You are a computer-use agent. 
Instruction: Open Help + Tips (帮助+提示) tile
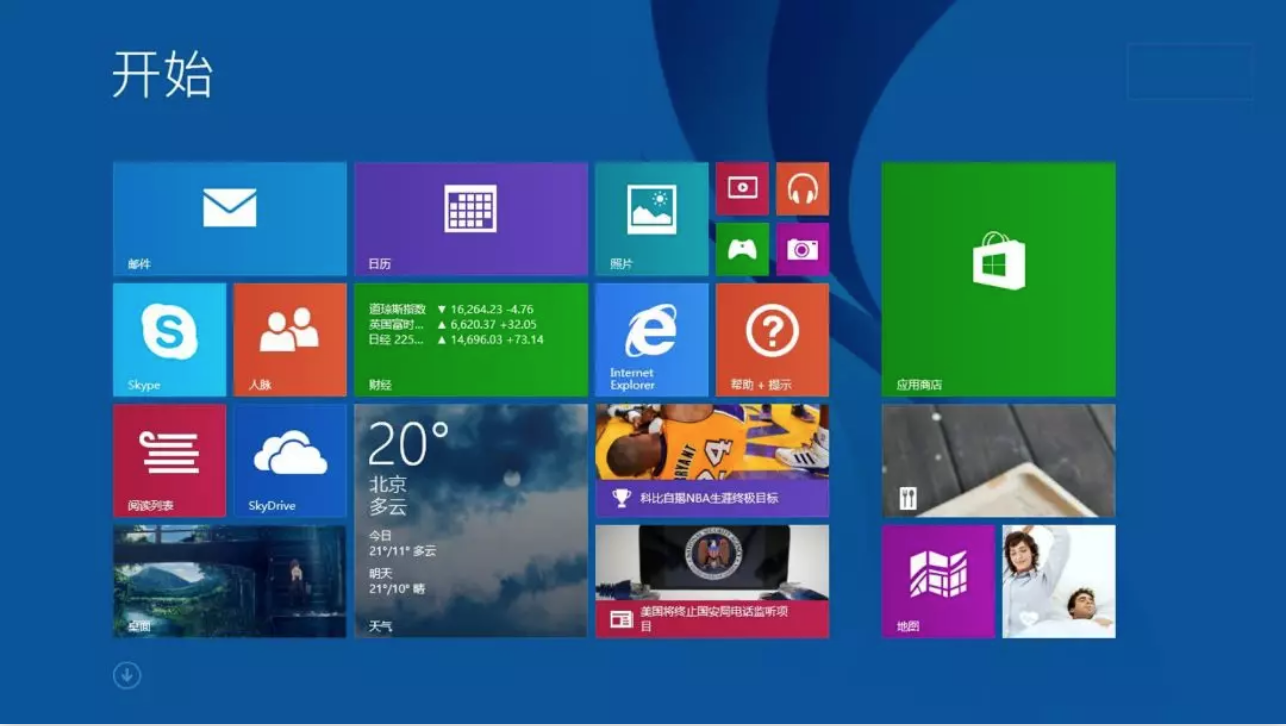[772, 340]
